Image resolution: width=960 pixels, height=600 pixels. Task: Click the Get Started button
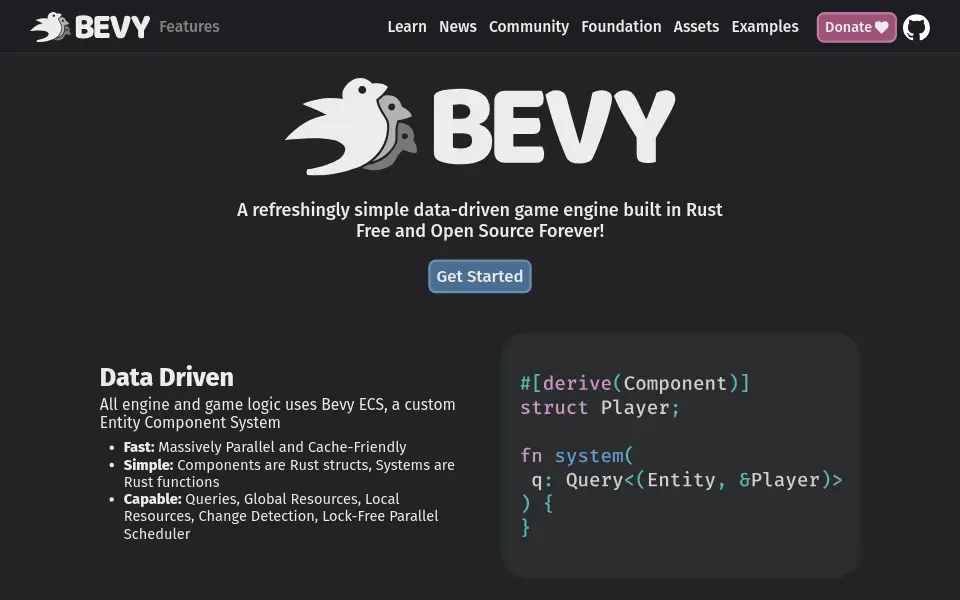[479, 276]
